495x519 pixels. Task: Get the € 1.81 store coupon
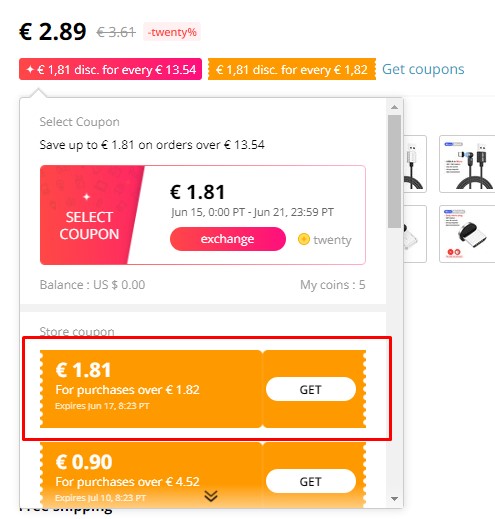point(311,389)
